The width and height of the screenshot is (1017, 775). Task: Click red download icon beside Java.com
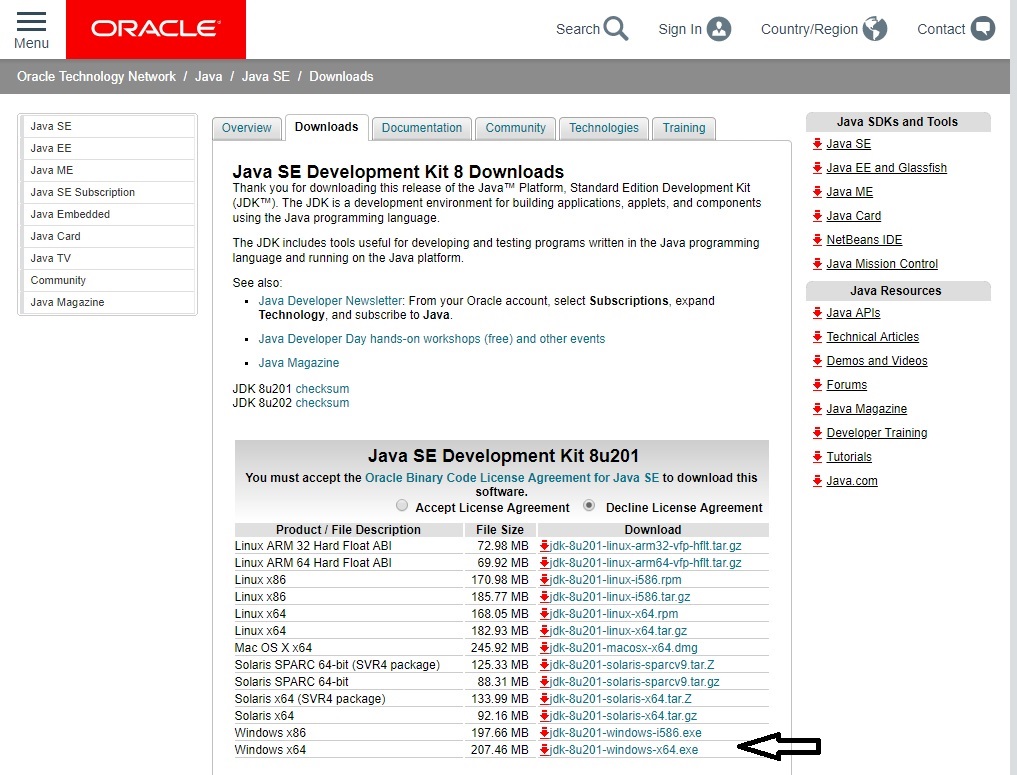coord(817,481)
